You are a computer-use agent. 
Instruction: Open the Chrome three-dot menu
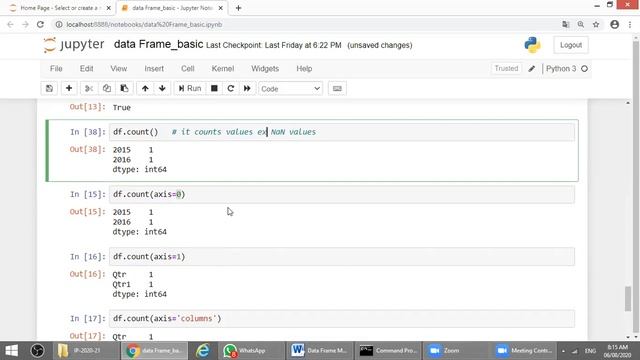pyautogui.click(x=630, y=24)
